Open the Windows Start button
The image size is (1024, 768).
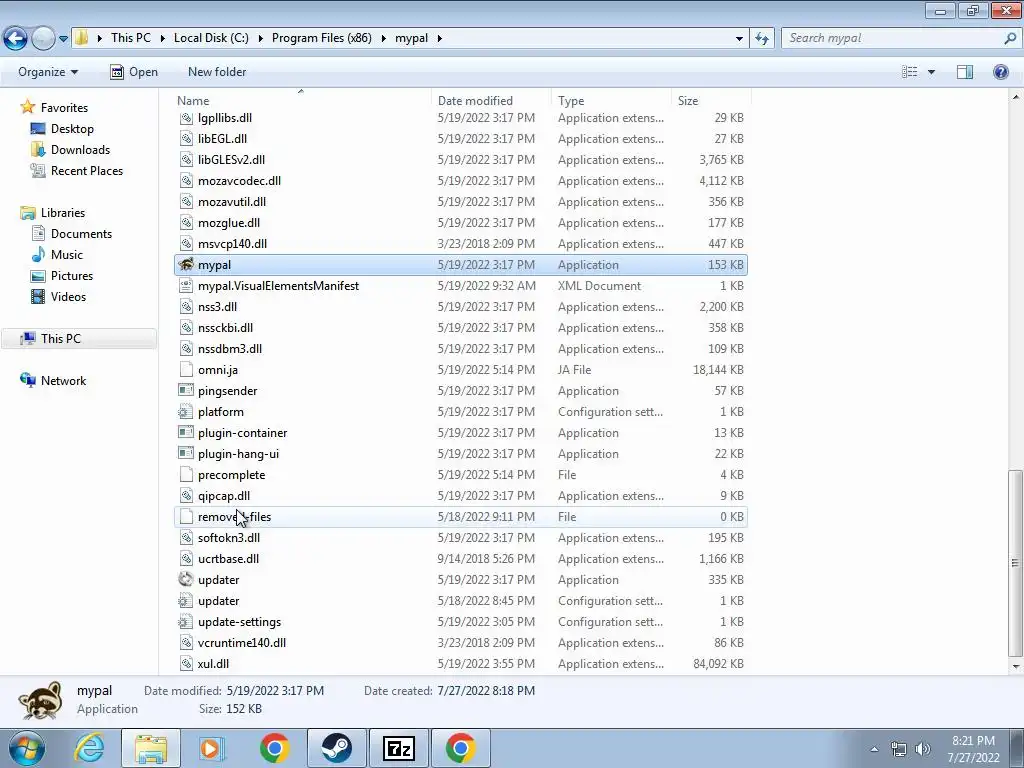[26, 748]
